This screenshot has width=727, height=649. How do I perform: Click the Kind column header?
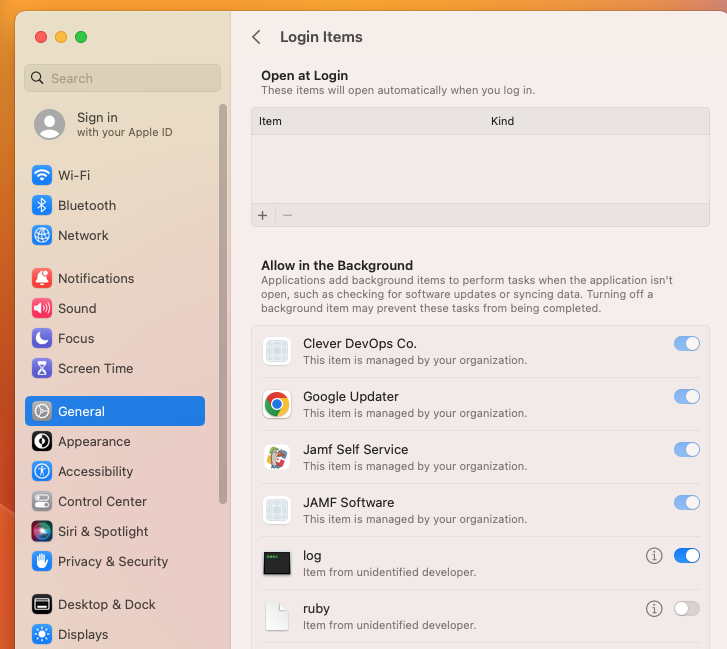coord(503,121)
